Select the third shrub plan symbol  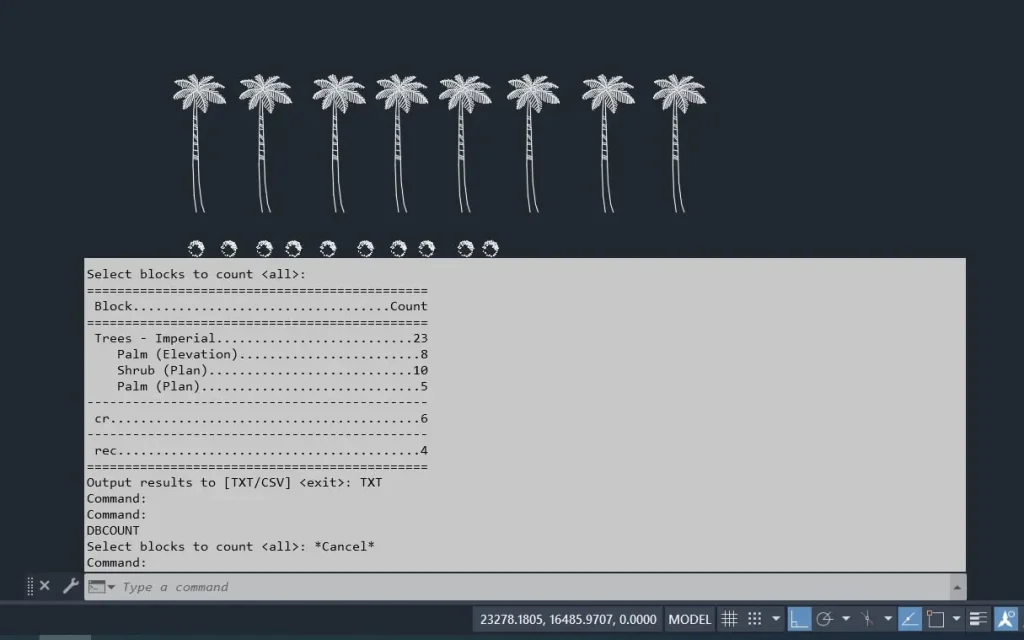pos(264,248)
